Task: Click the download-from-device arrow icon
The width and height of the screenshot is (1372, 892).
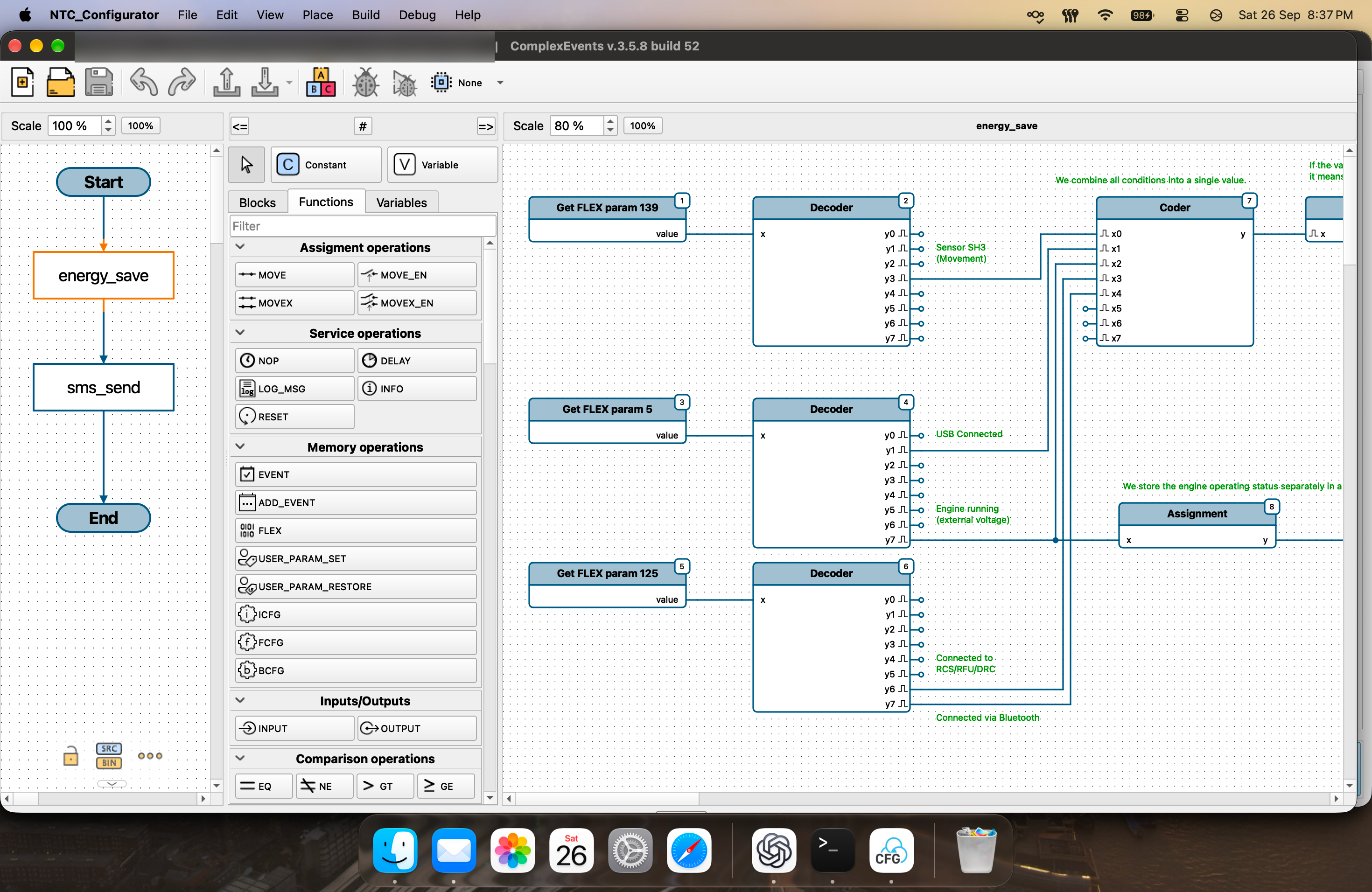Action: tap(265, 82)
